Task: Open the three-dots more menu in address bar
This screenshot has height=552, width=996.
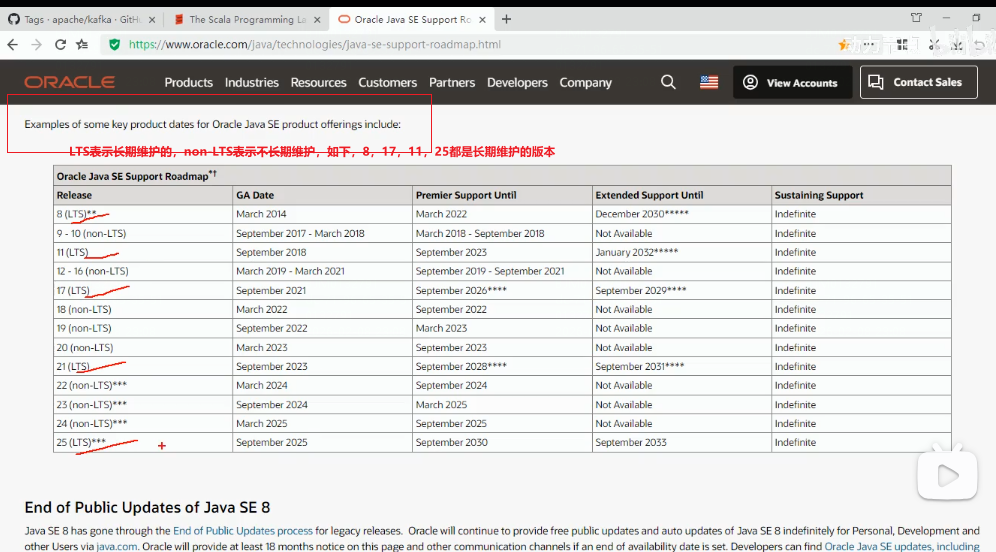Action: [869, 44]
